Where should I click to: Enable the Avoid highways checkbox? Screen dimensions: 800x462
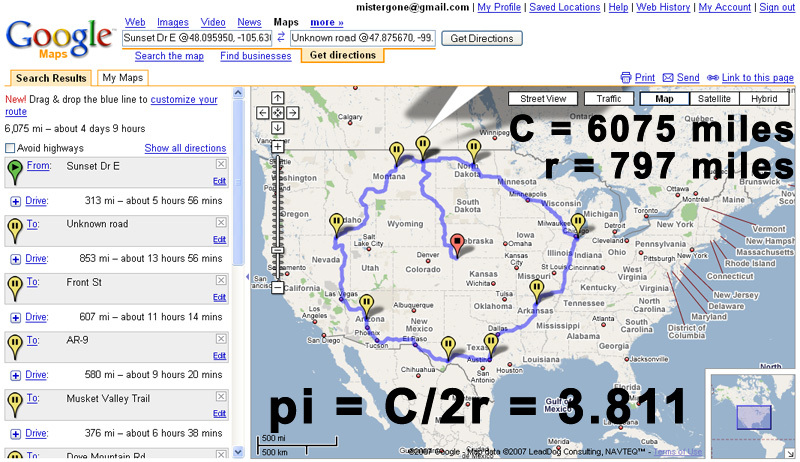coord(10,148)
